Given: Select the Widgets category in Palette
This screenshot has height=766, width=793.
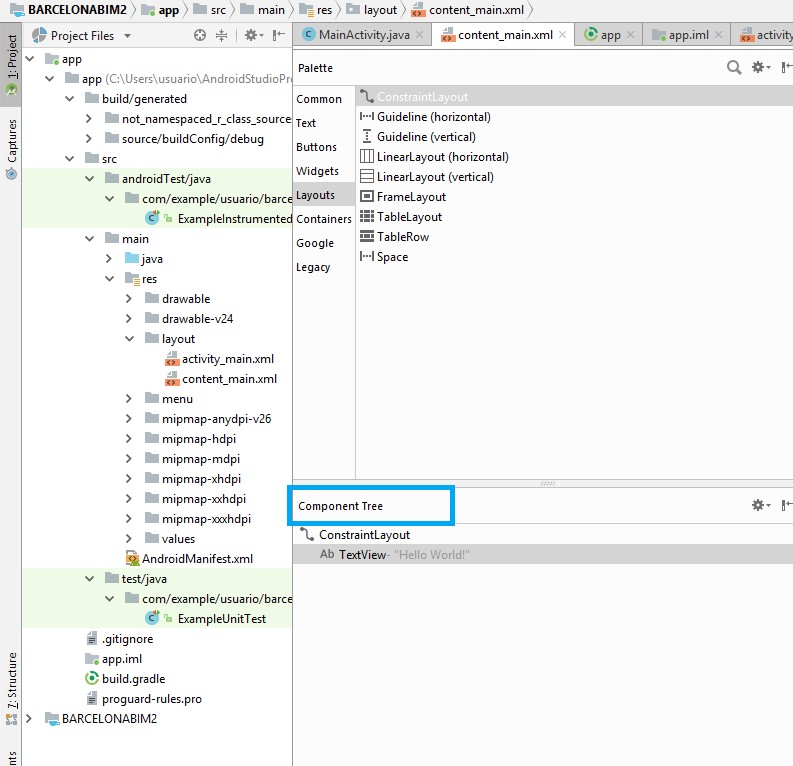Looking at the screenshot, I should 317,171.
